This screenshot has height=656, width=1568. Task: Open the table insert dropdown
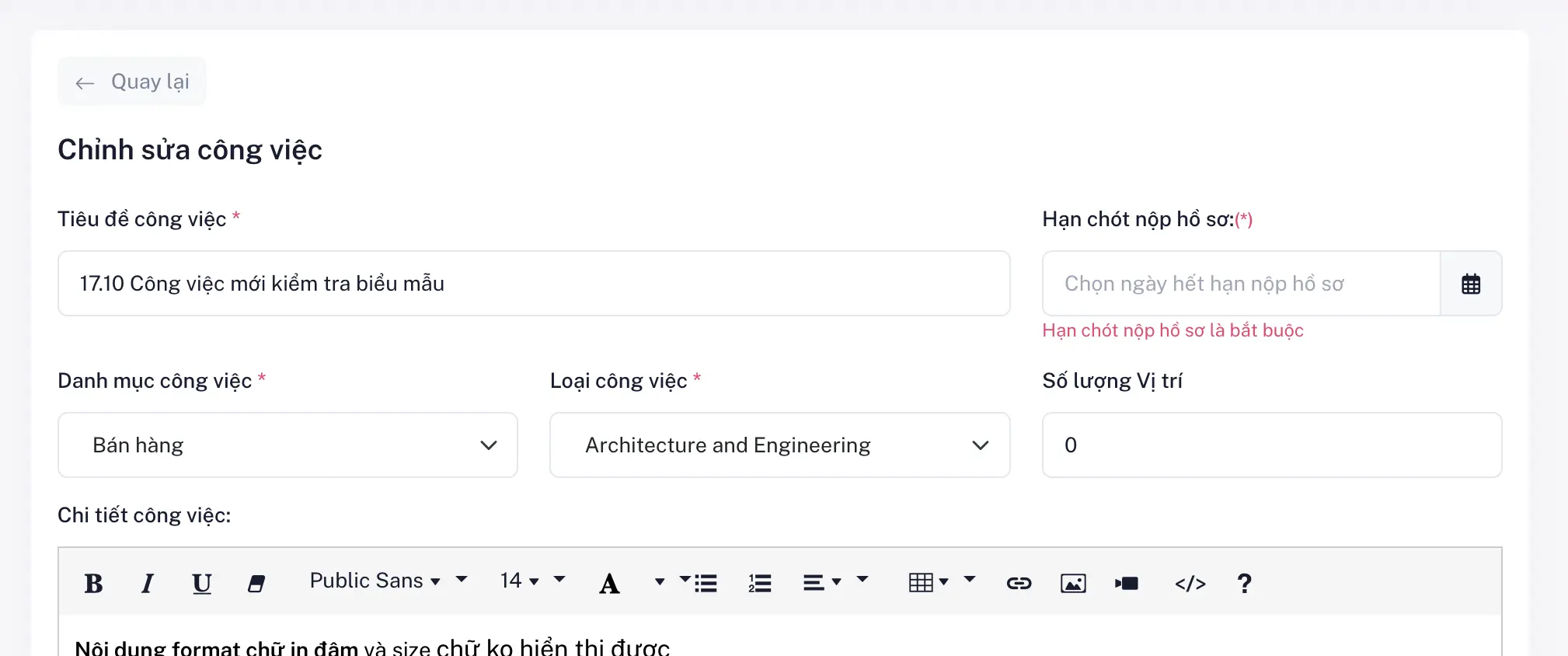coord(929,582)
